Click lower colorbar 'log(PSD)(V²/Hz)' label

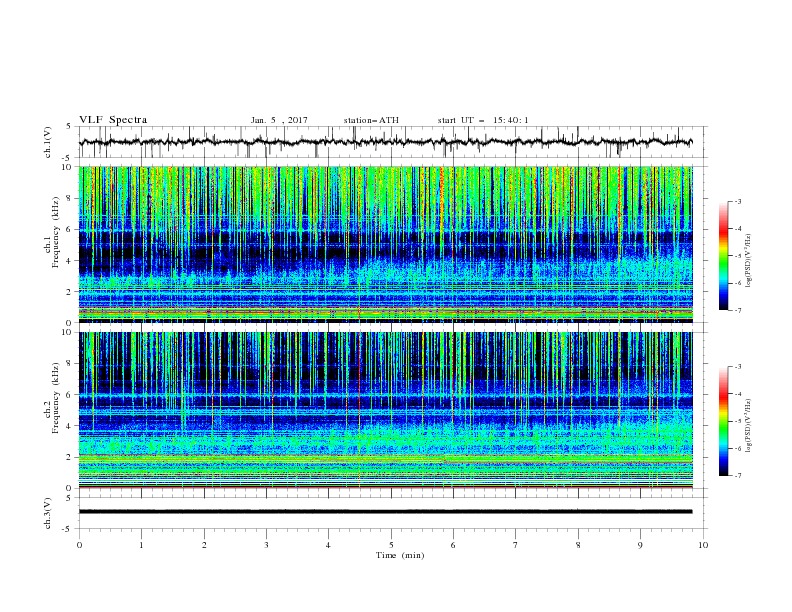pos(749,426)
